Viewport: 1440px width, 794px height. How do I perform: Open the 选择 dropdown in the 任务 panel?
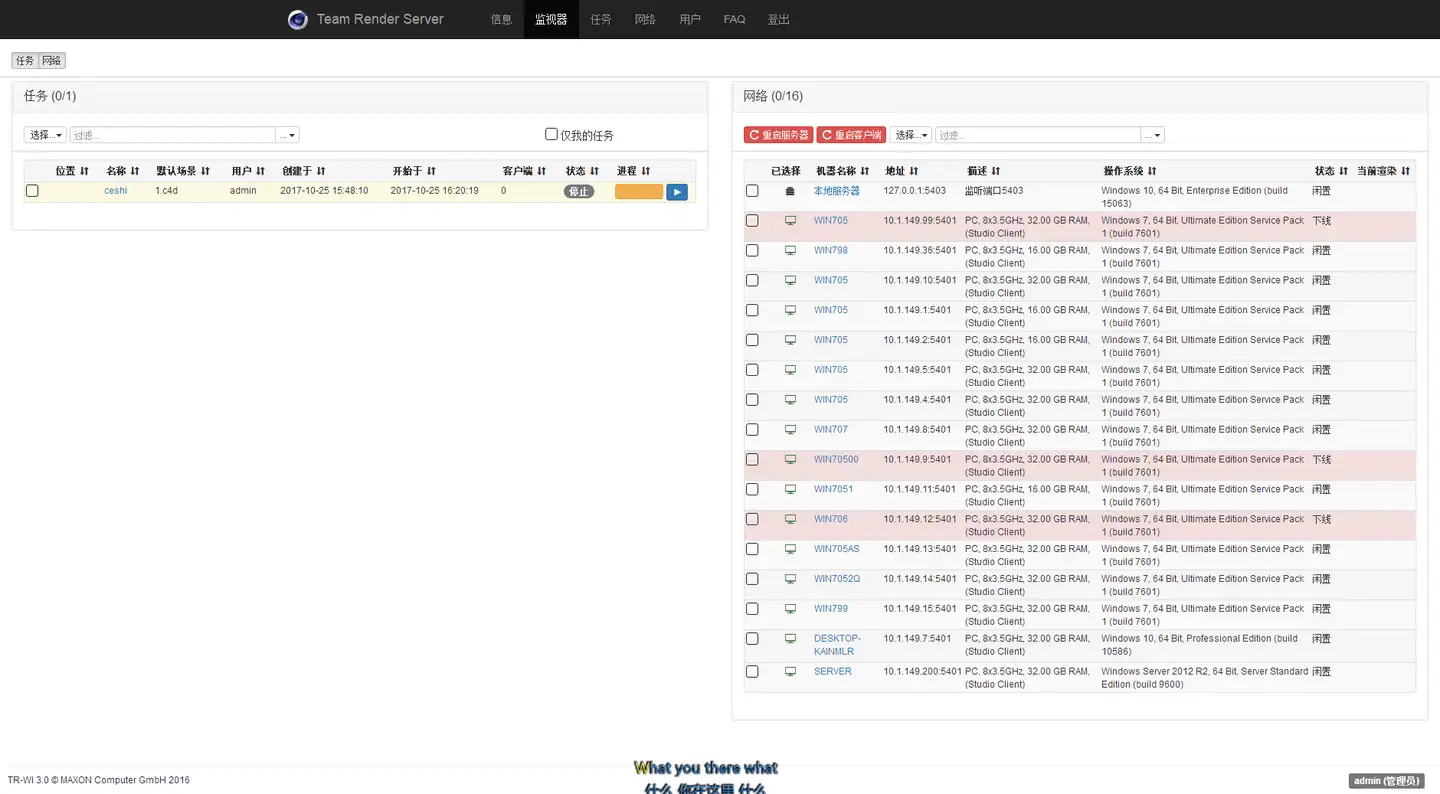tap(45, 135)
